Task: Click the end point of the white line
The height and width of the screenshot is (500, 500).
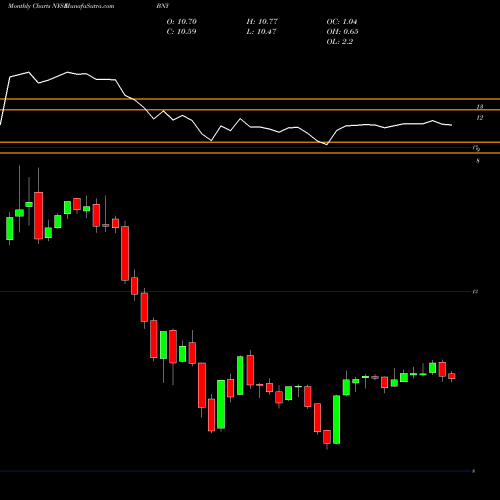Action: 452,125
